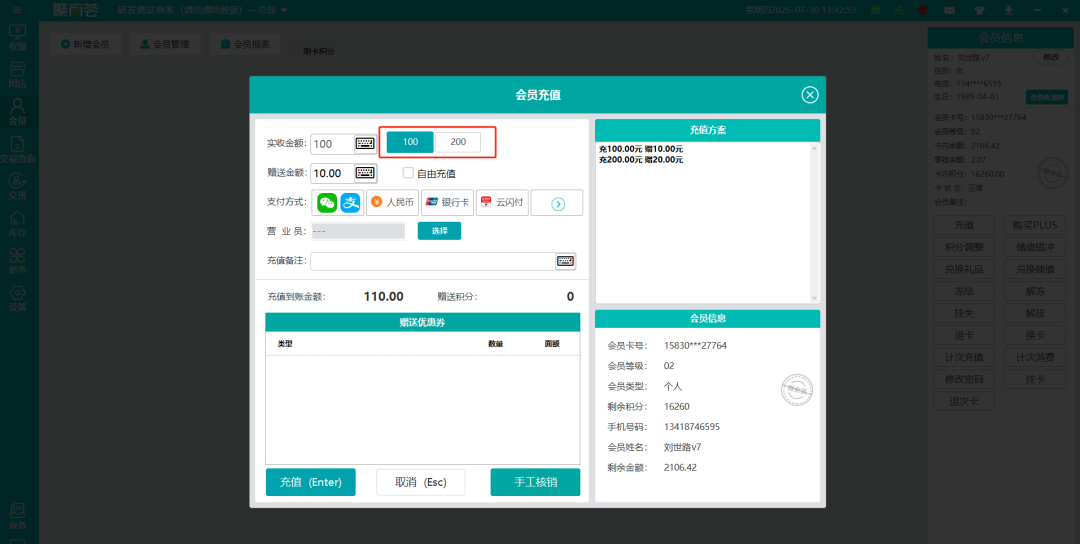The image size is (1080, 544).
Task: Select the 200 preset amount
Action: click(458, 142)
